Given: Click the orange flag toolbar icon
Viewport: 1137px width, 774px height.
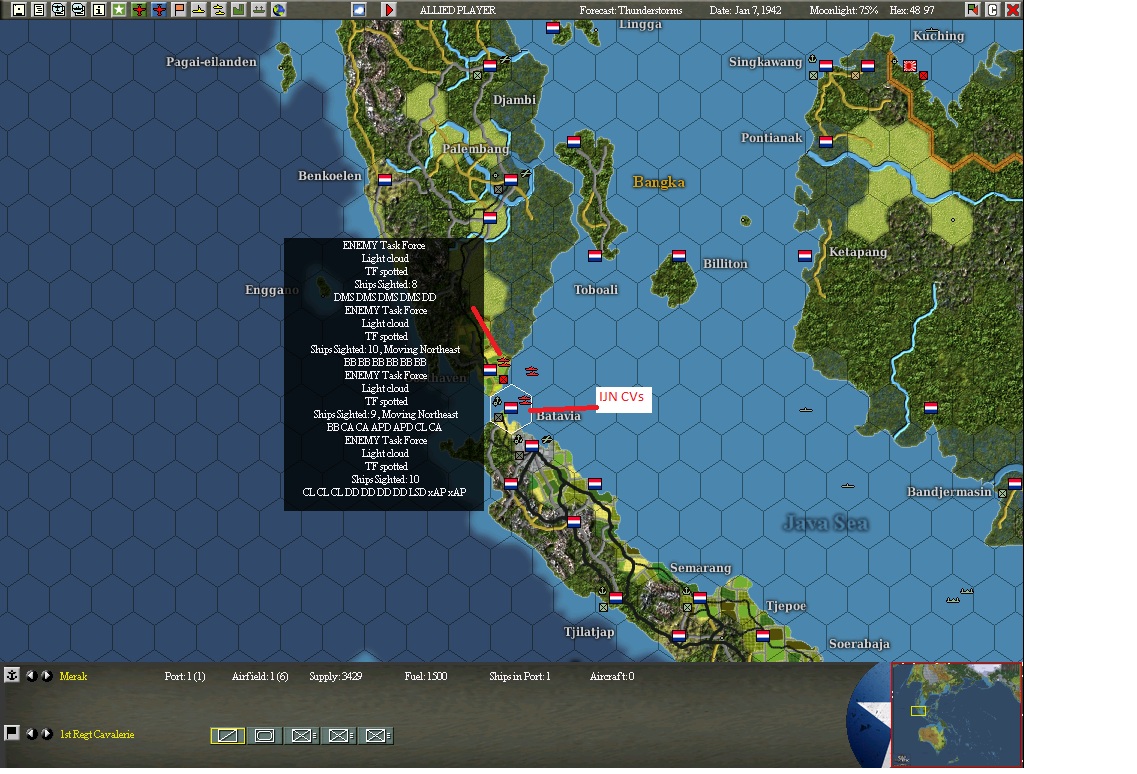Looking at the screenshot, I should click(179, 9).
